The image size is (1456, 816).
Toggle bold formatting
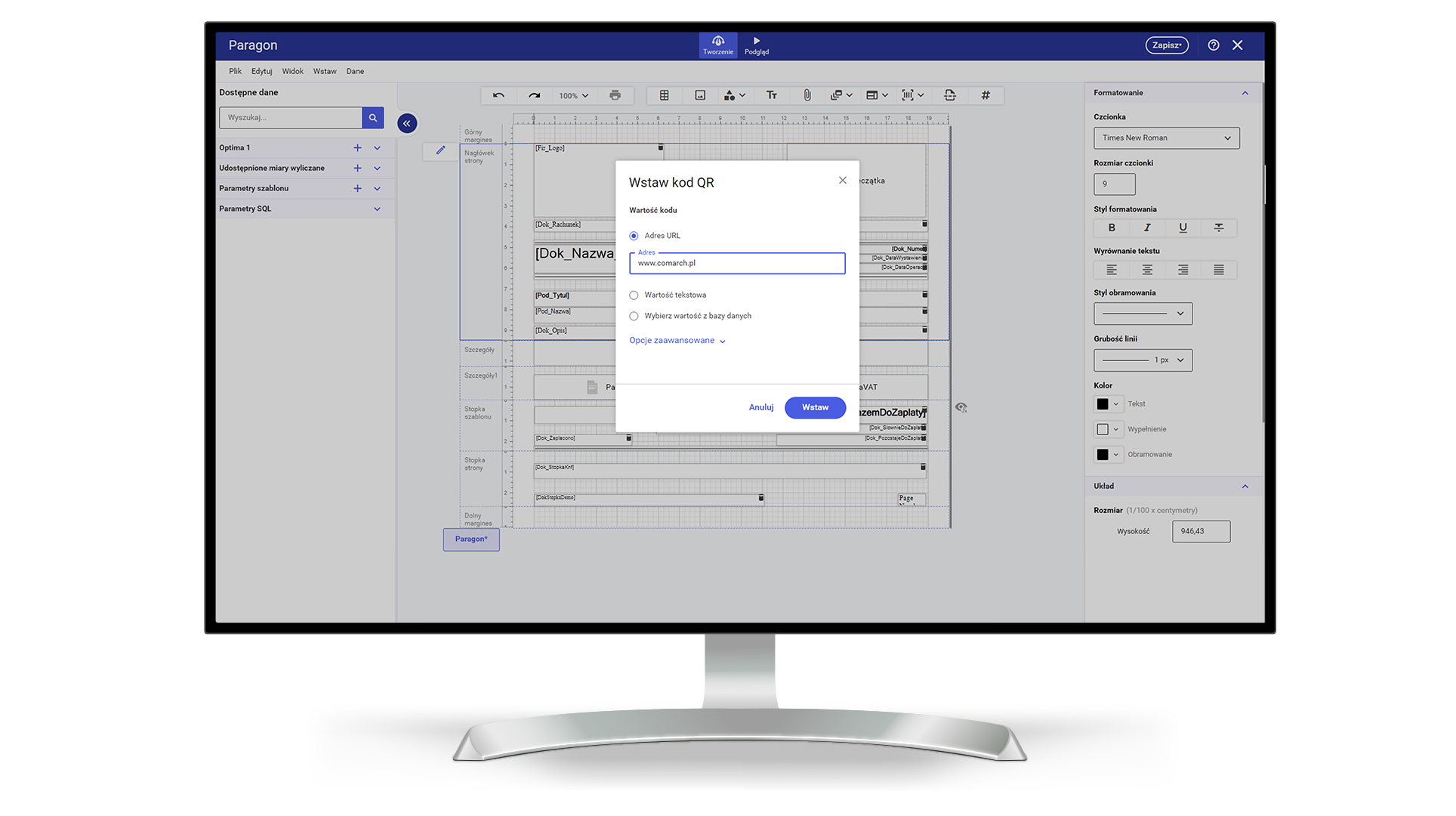[1111, 228]
